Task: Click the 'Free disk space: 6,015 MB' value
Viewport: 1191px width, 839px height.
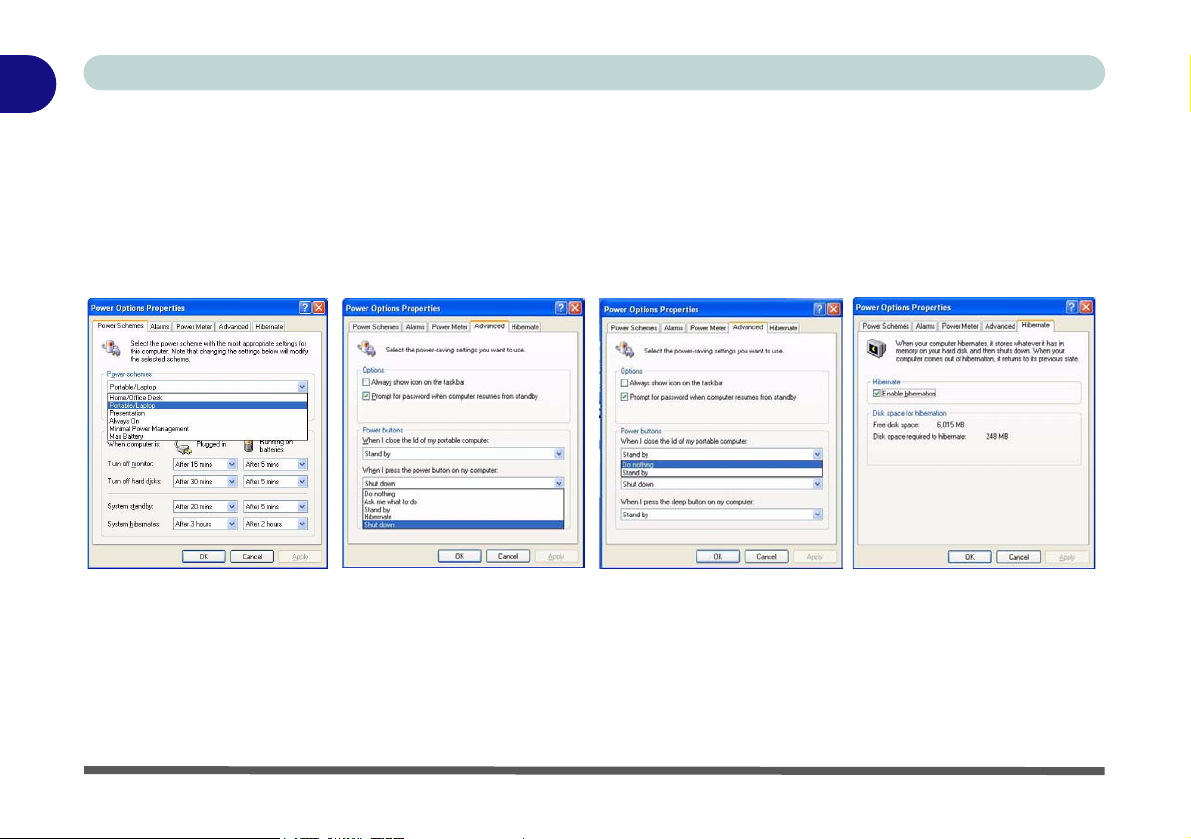Action: (x=950, y=425)
